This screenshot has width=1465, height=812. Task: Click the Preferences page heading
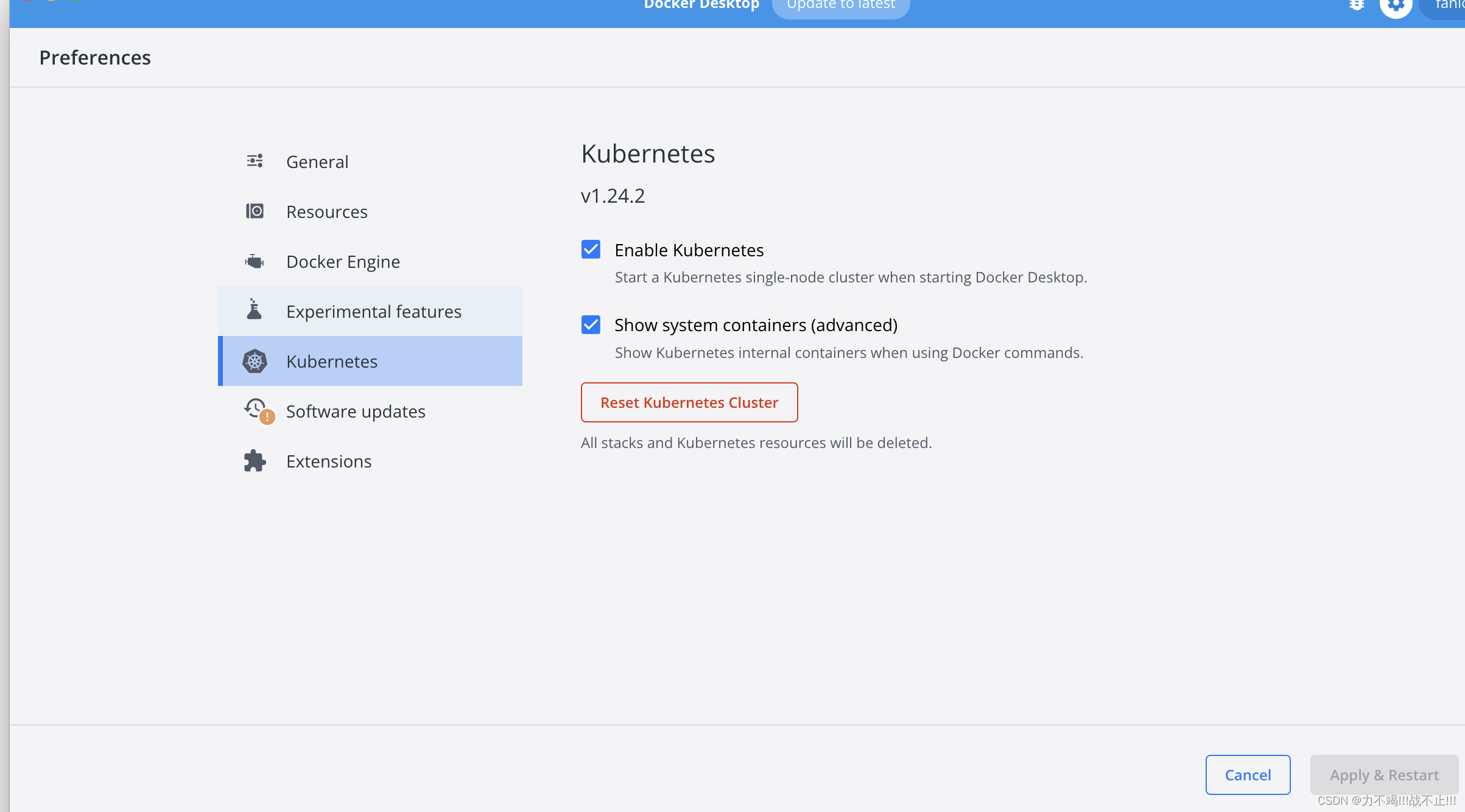(x=95, y=57)
